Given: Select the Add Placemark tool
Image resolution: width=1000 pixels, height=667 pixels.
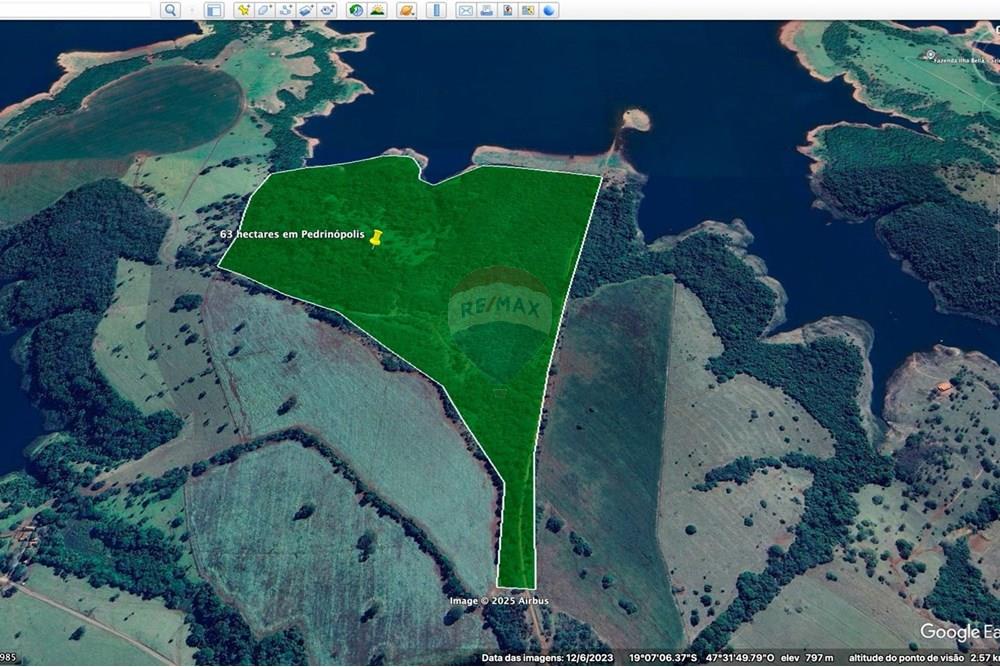Looking at the screenshot, I should pyautogui.click(x=243, y=10).
